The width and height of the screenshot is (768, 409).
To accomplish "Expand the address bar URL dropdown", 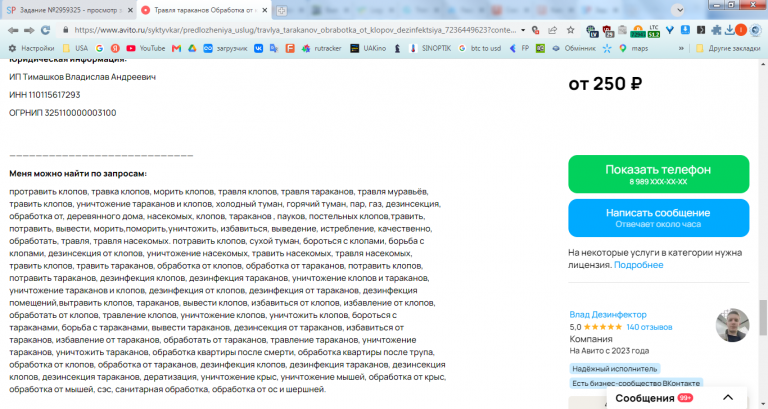I will [523, 30].
